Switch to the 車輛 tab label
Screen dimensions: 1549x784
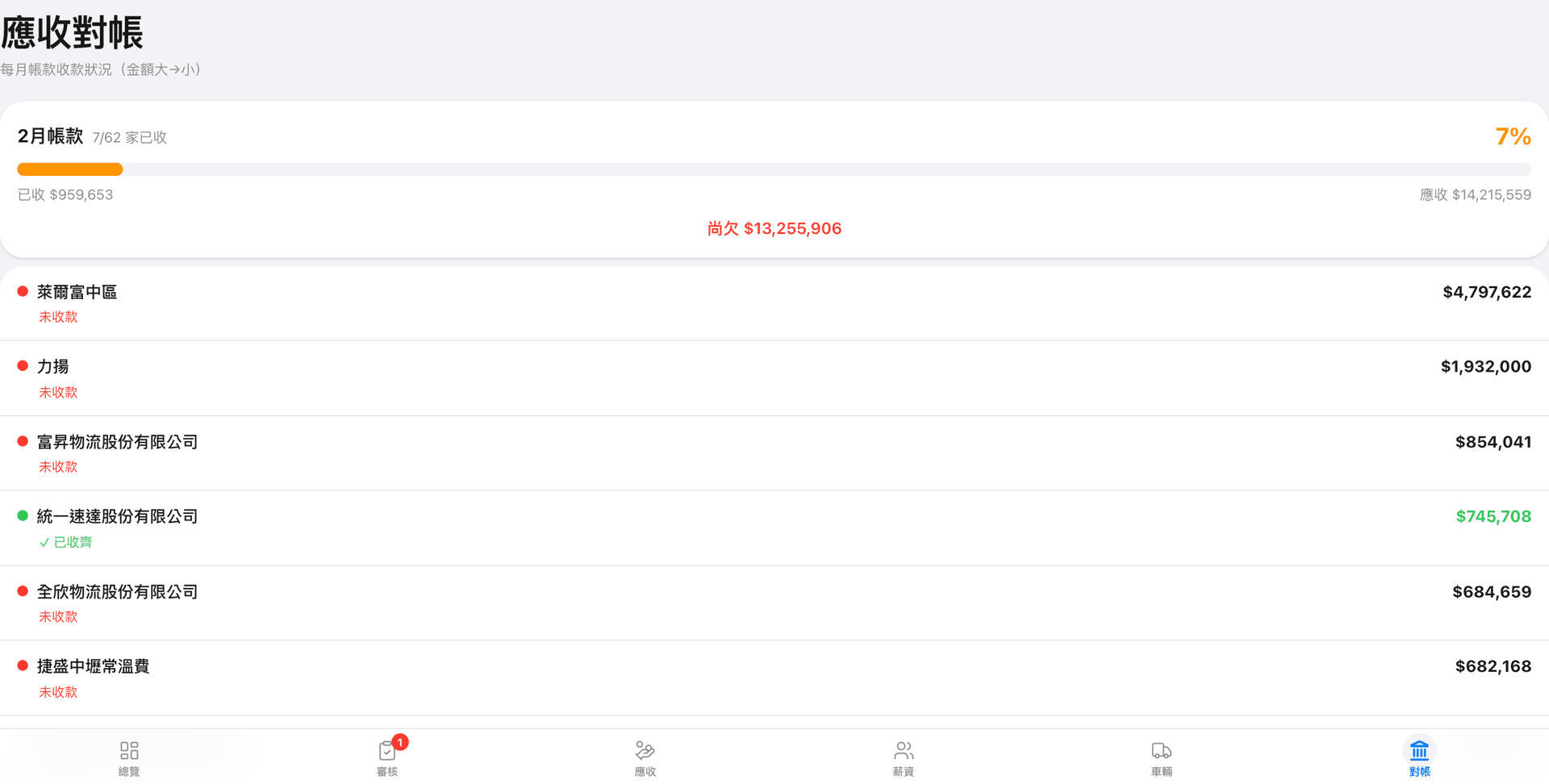(x=1161, y=772)
